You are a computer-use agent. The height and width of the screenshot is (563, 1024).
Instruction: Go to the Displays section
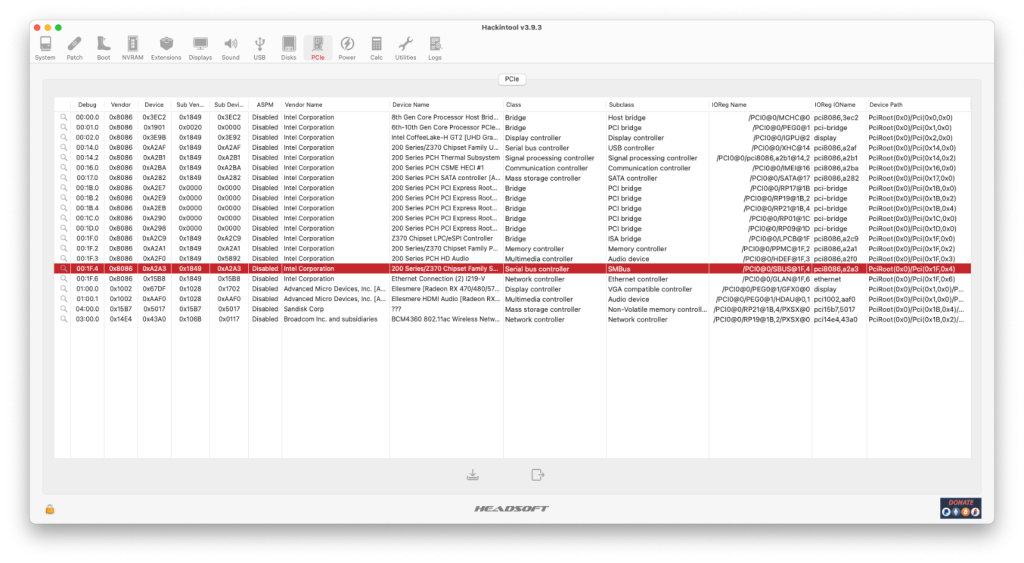pos(200,47)
